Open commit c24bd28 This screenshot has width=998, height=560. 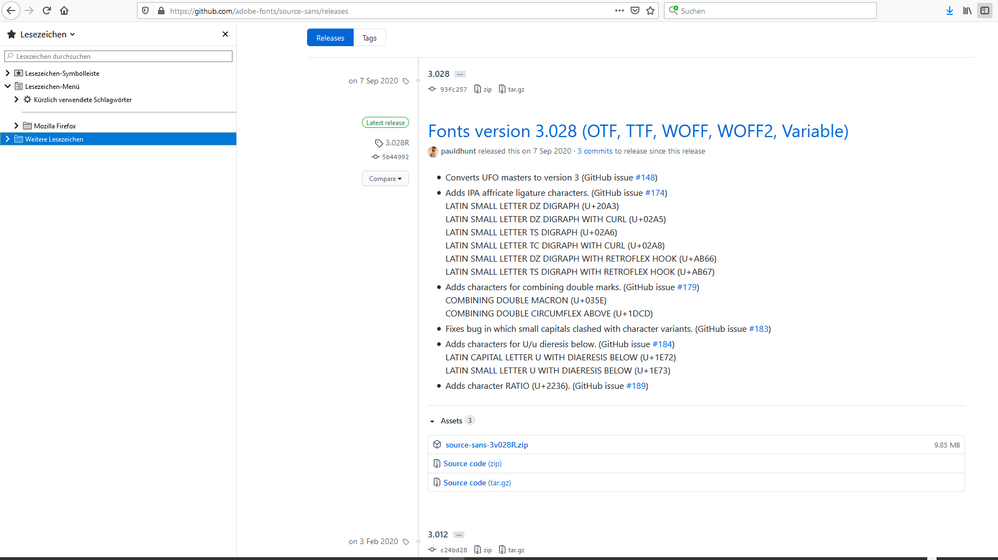point(448,550)
